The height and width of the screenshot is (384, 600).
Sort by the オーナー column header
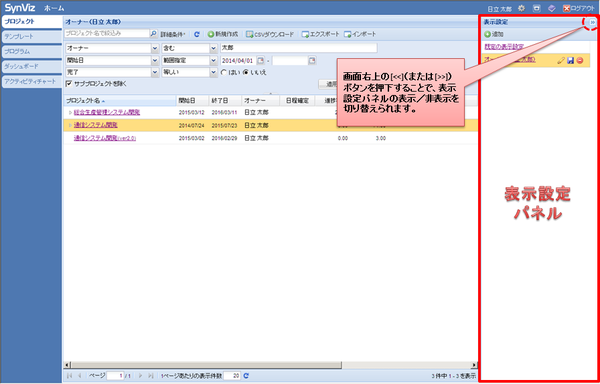[261, 101]
